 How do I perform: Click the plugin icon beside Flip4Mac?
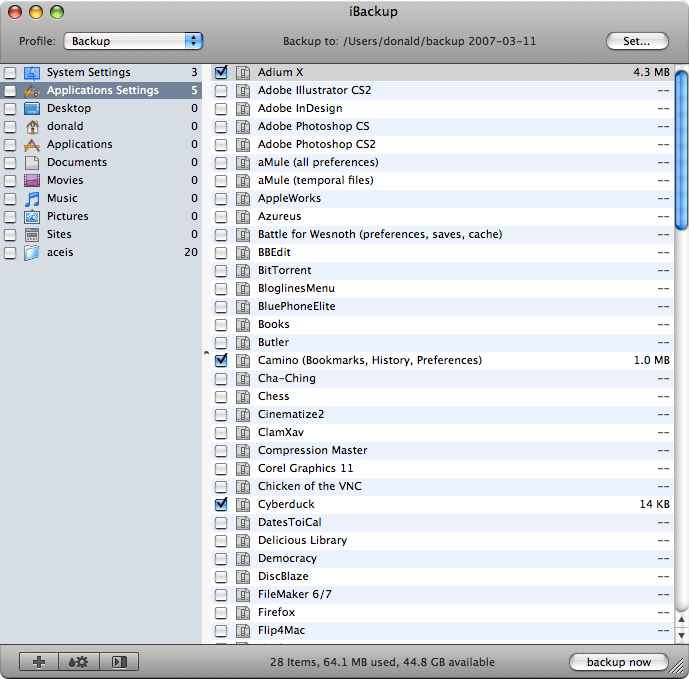pos(243,631)
